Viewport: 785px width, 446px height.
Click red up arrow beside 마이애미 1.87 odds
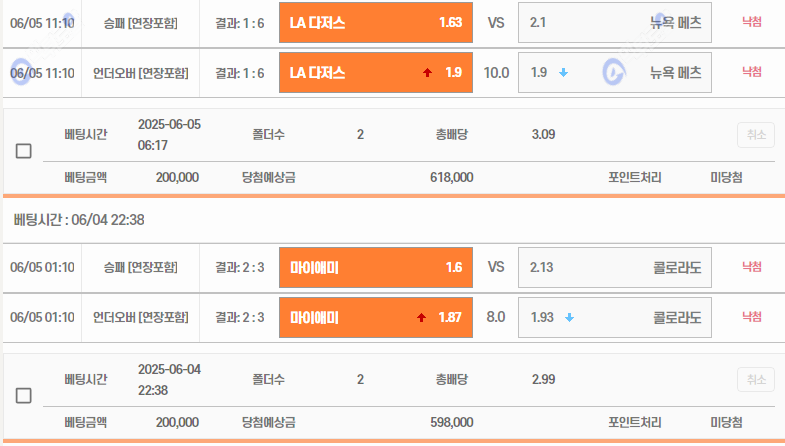(421, 318)
